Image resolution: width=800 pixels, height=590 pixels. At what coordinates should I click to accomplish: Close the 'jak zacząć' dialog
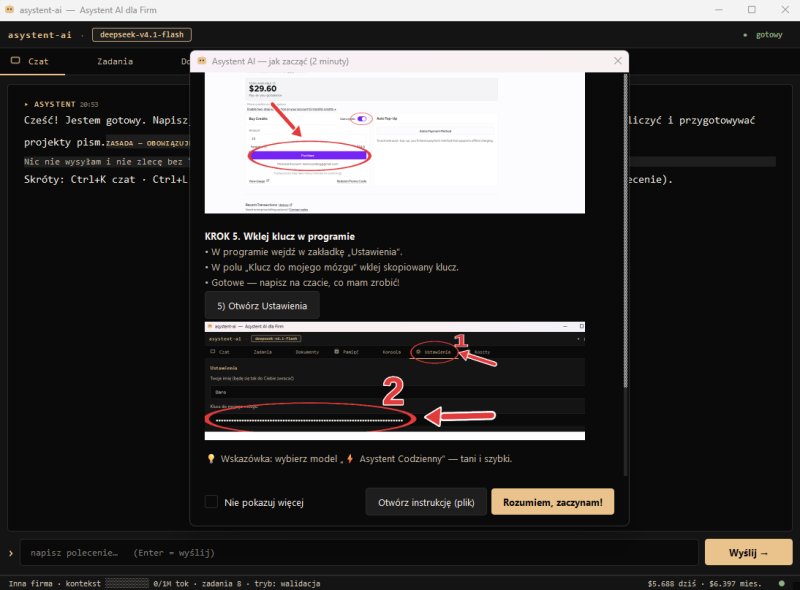617,61
